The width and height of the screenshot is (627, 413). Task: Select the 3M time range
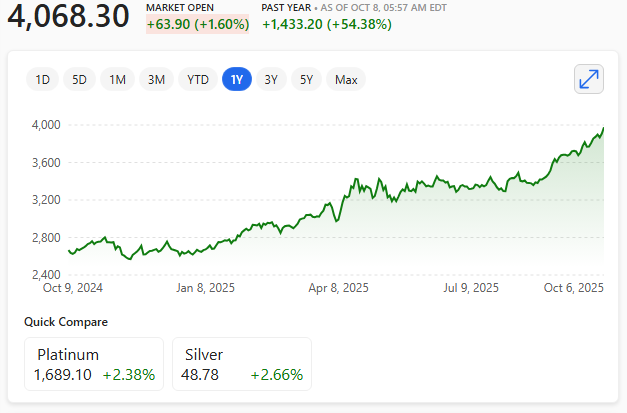[x=155, y=80]
